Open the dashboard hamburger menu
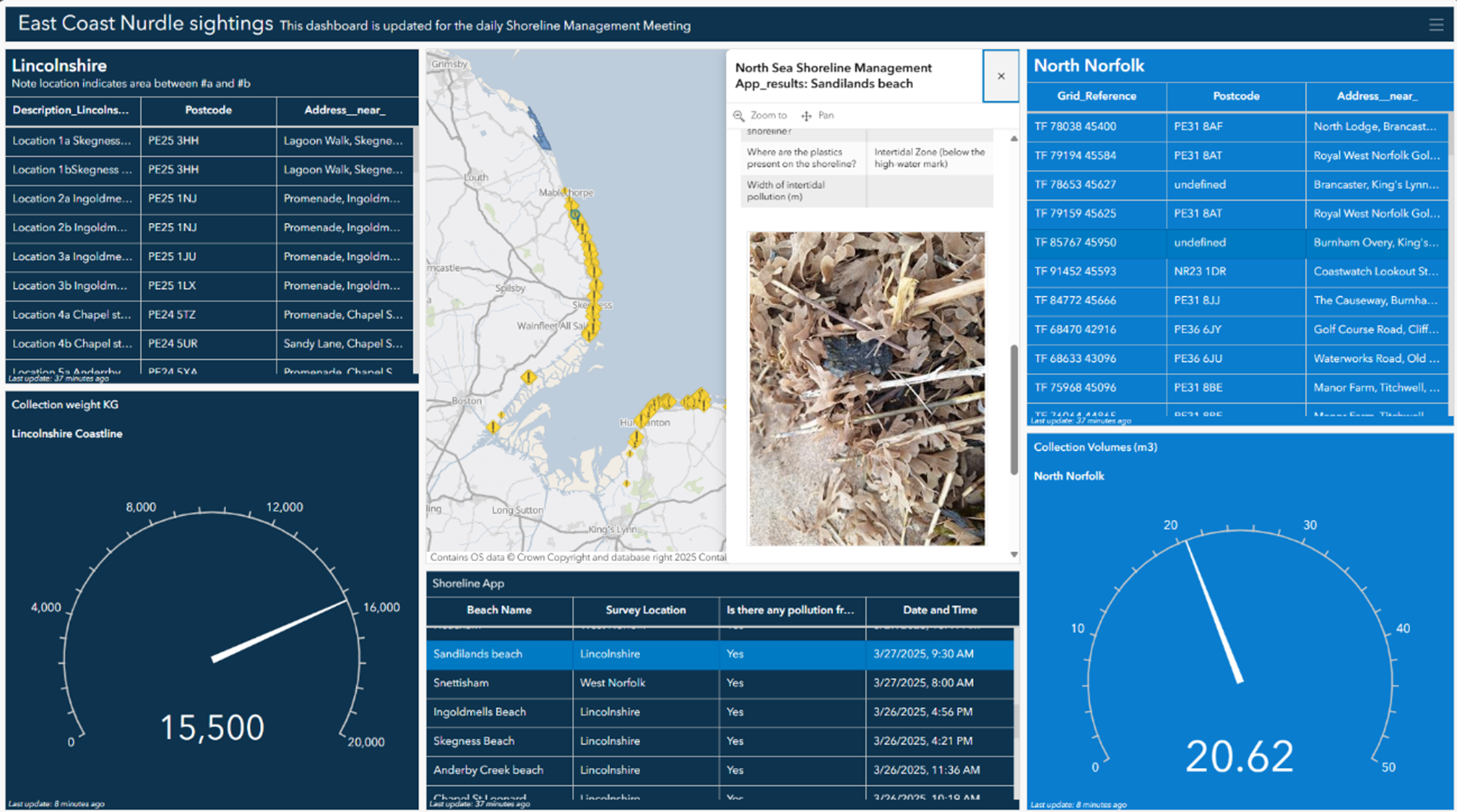Image resolution: width=1457 pixels, height=812 pixels. click(1436, 25)
